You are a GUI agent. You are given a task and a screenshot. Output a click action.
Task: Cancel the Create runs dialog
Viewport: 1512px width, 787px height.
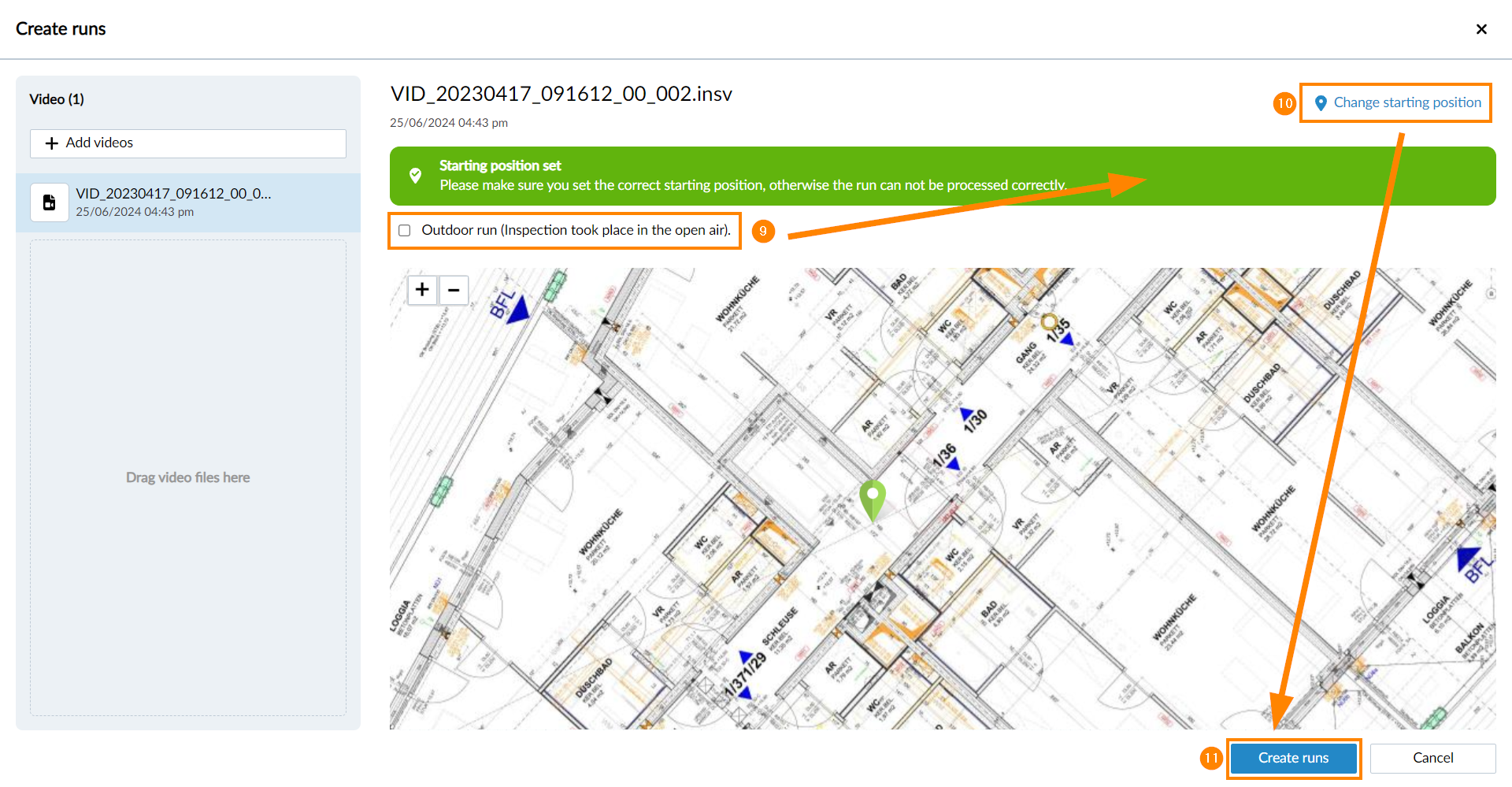(1432, 758)
